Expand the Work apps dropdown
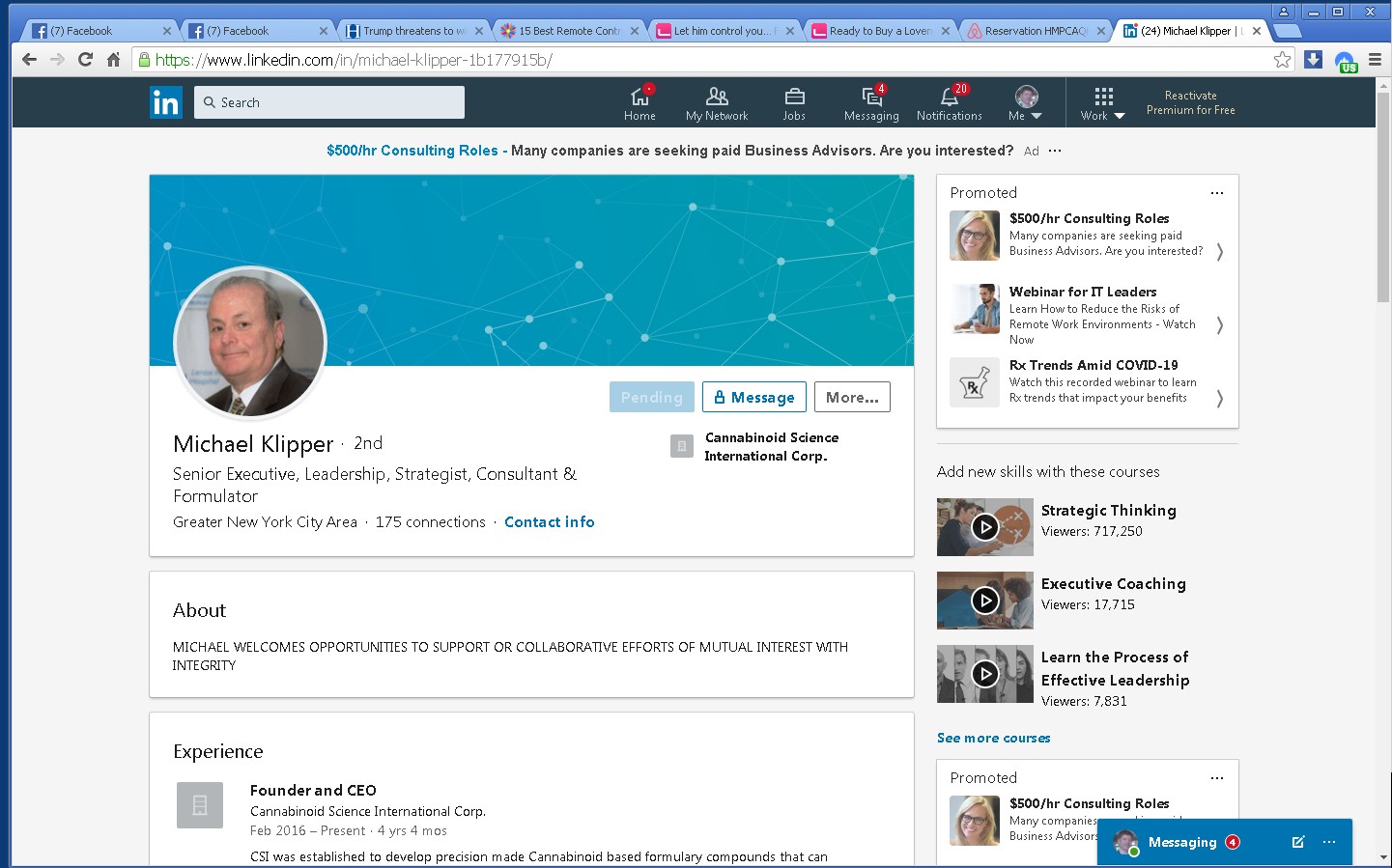The height and width of the screenshot is (868, 1392). point(1102,103)
